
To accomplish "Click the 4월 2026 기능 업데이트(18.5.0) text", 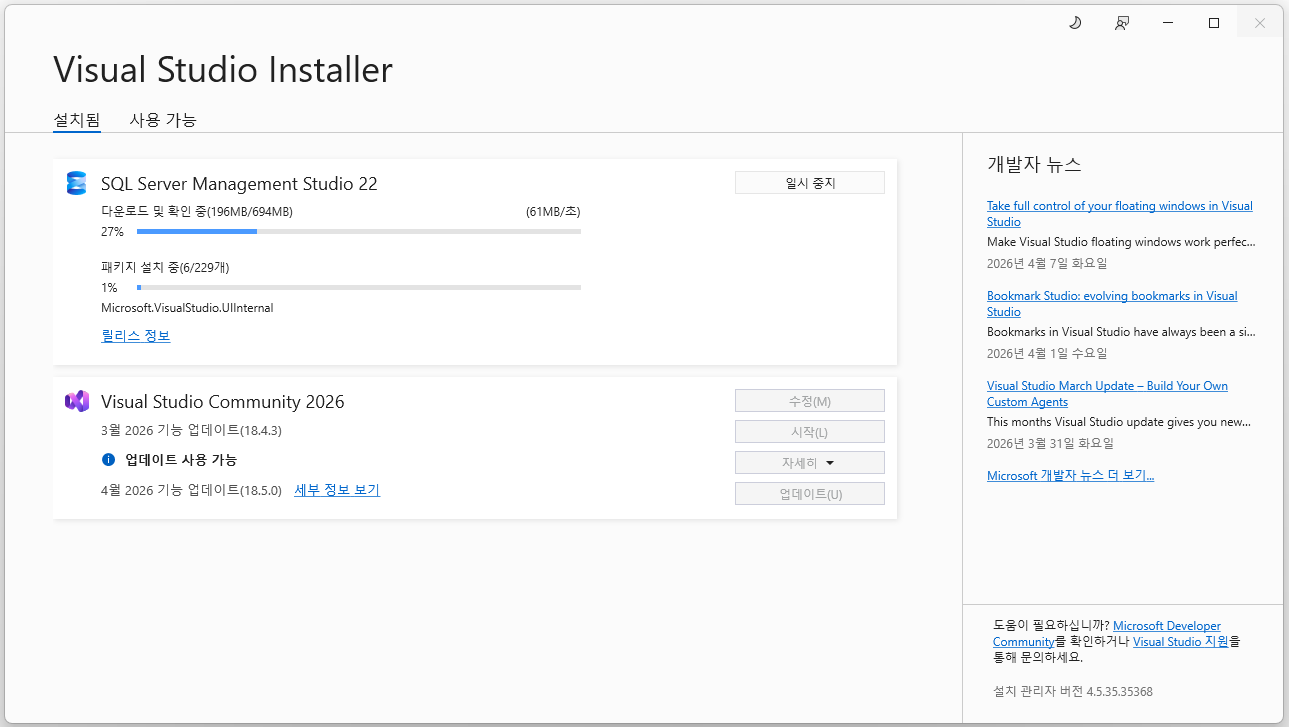I will coord(192,490).
